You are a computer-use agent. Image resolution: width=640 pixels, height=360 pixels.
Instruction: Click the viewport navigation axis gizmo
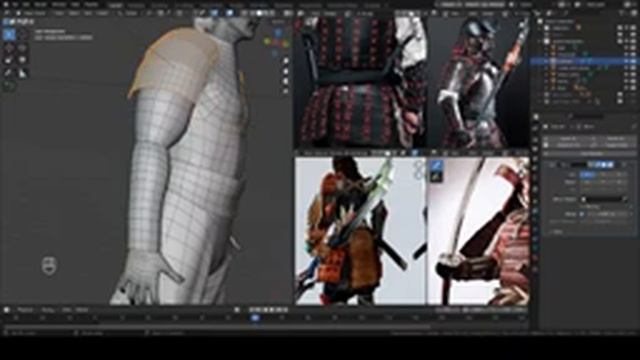(x=278, y=42)
